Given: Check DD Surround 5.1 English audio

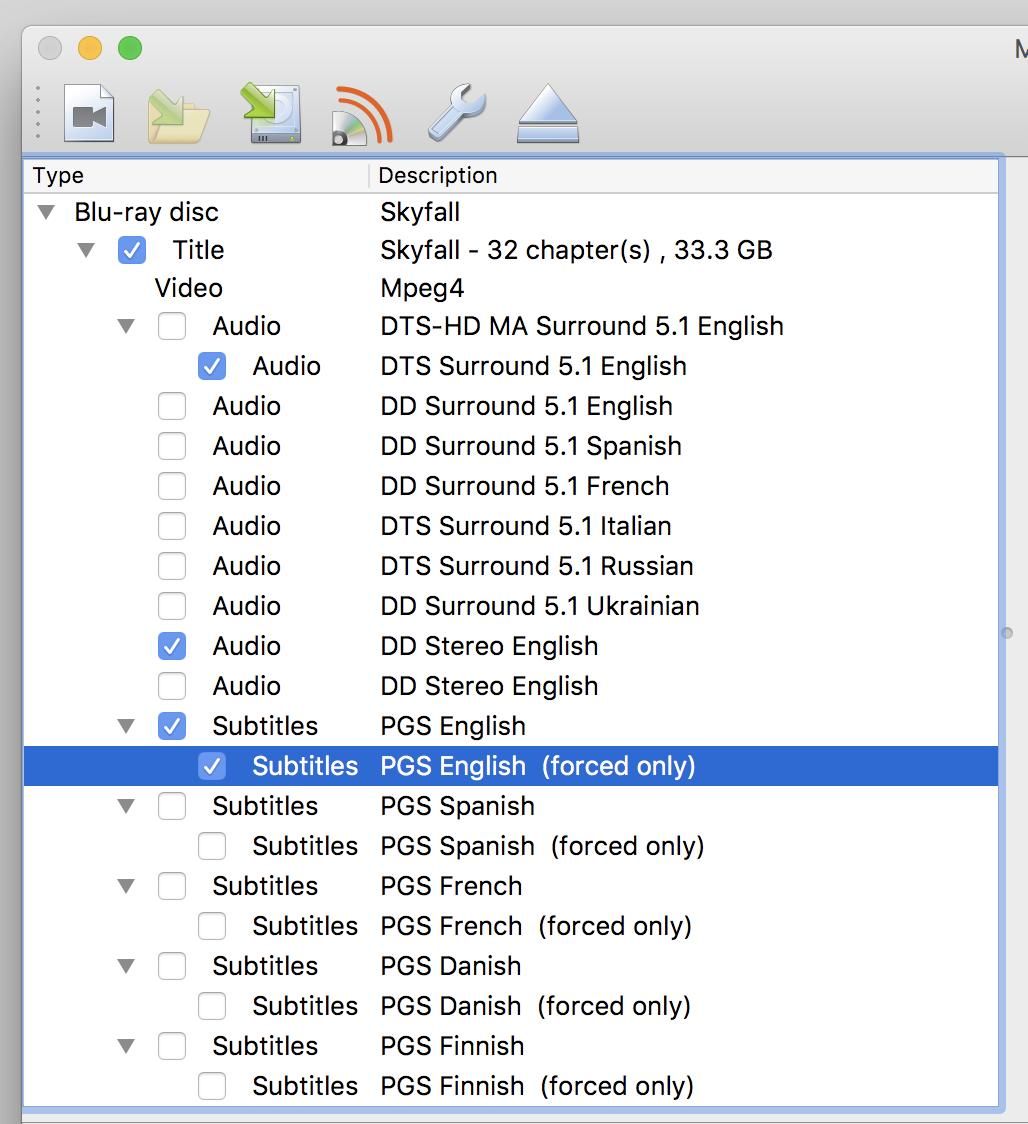Looking at the screenshot, I should 172,406.
